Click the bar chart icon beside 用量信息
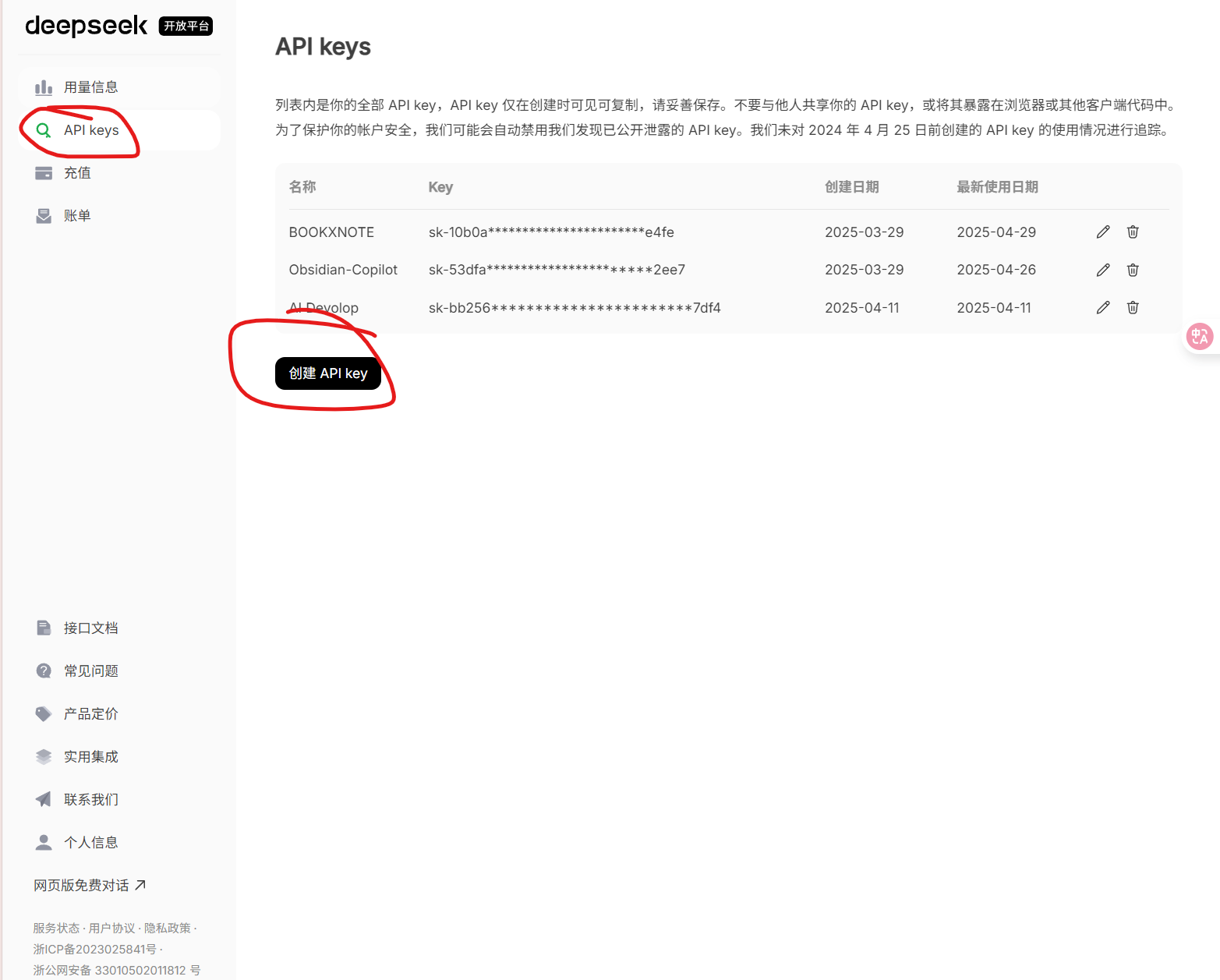The width and height of the screenshot is (1220, 980). [x=44, y=87]
